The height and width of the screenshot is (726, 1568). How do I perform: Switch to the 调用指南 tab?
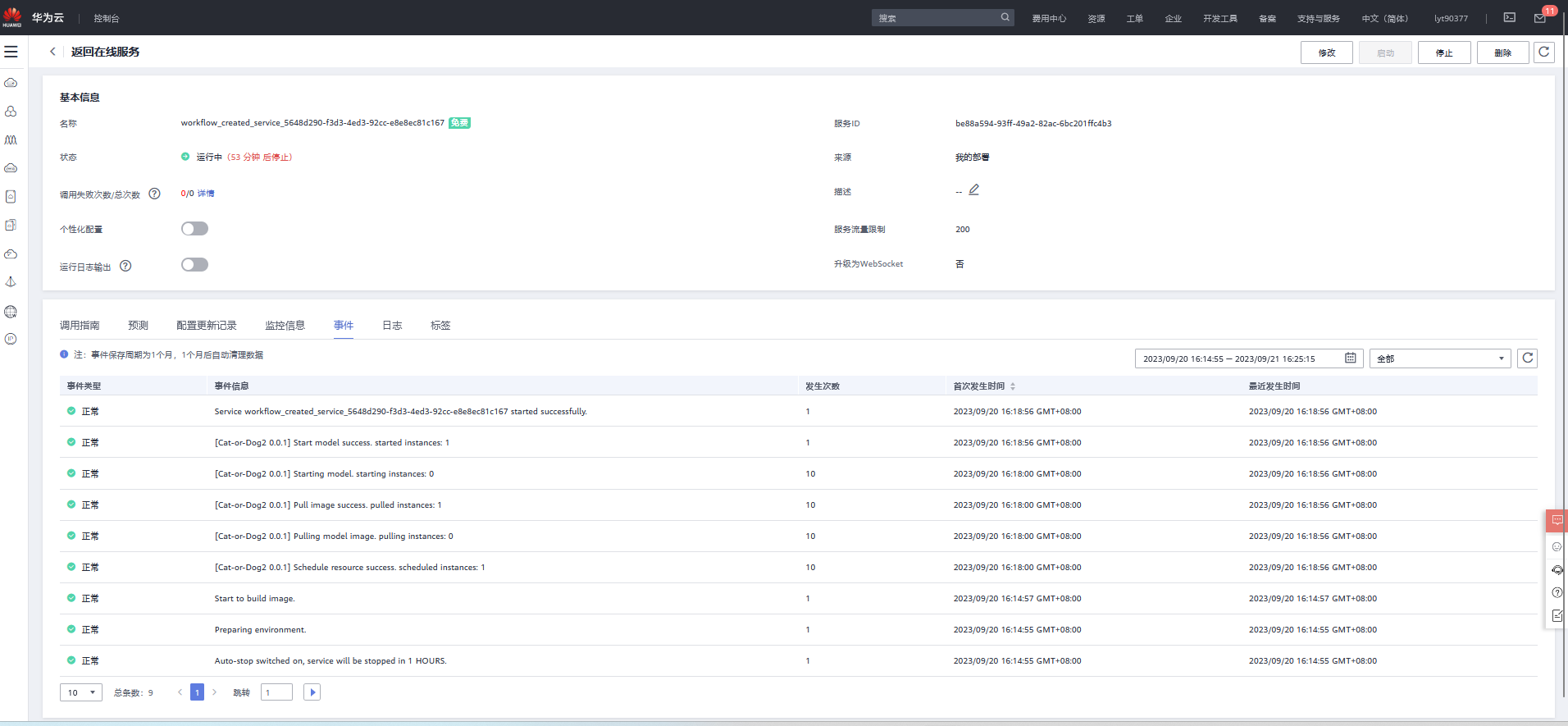pyautogui.click(x=80, y=326)
